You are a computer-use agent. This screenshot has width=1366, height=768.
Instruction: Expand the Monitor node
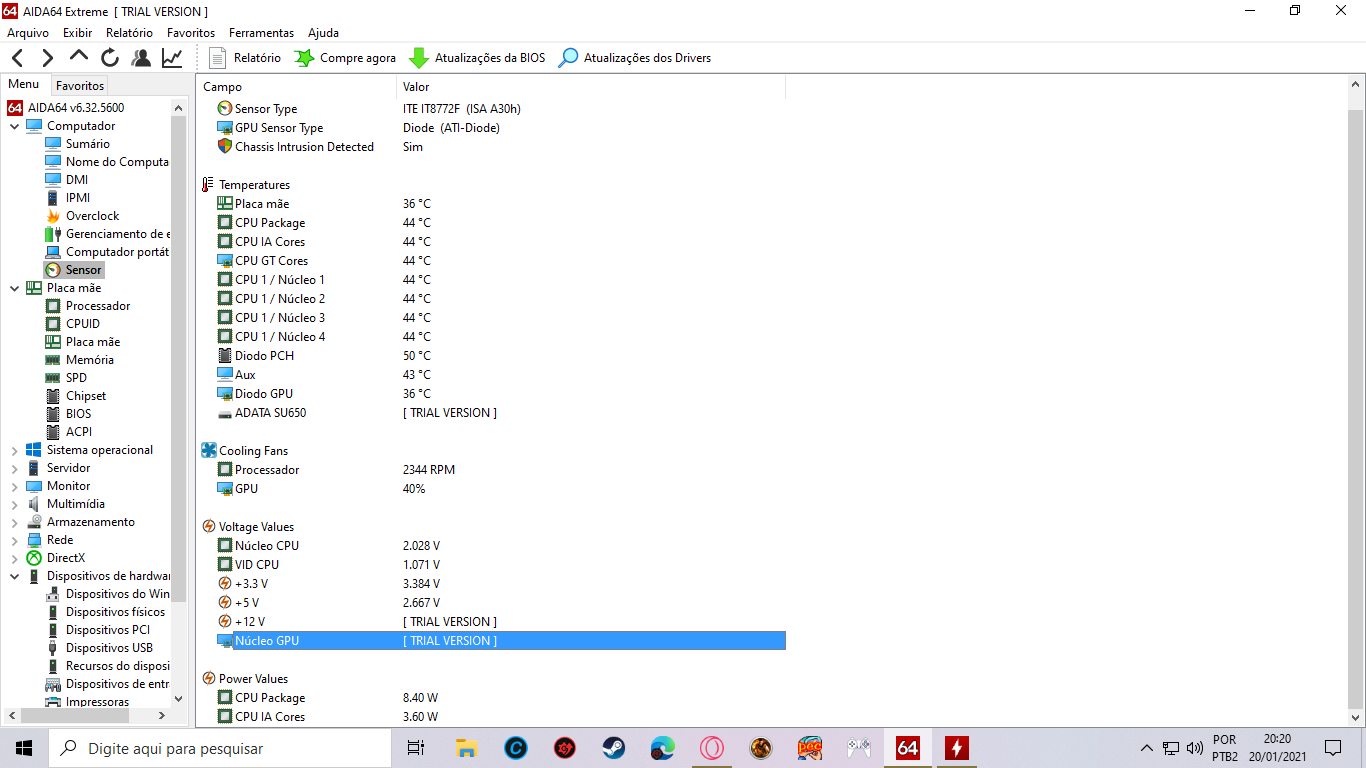click(14, 486)
